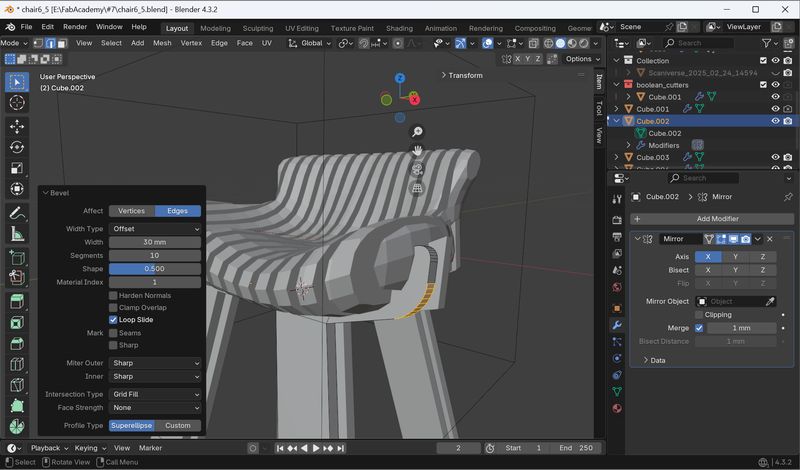Enable Mark Sharp checkbox

(113, 345)
